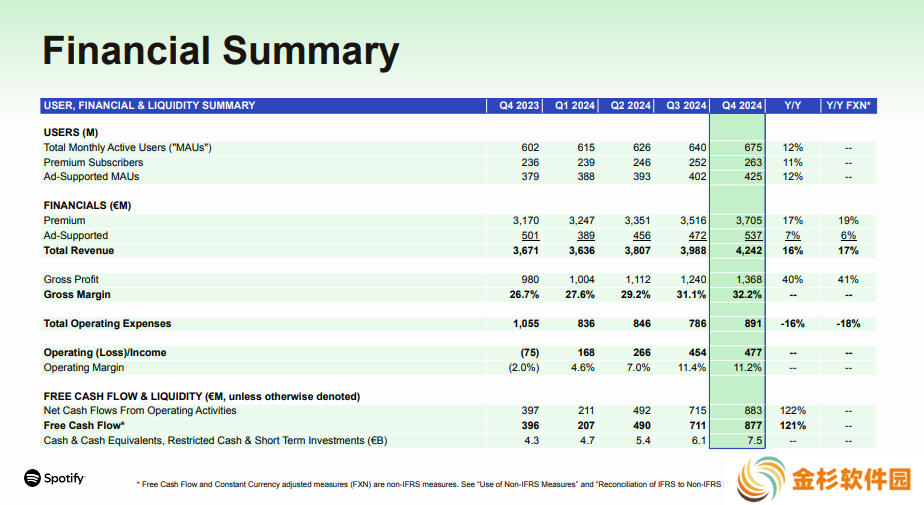Click the Y/Y FXN* column header

(x=848, y=105)
